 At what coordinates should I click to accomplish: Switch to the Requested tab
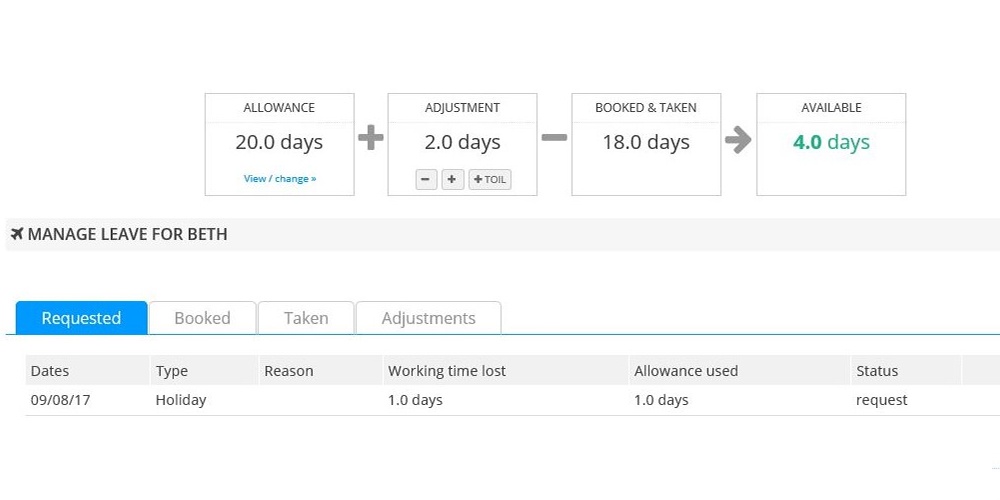coord(82,318)
